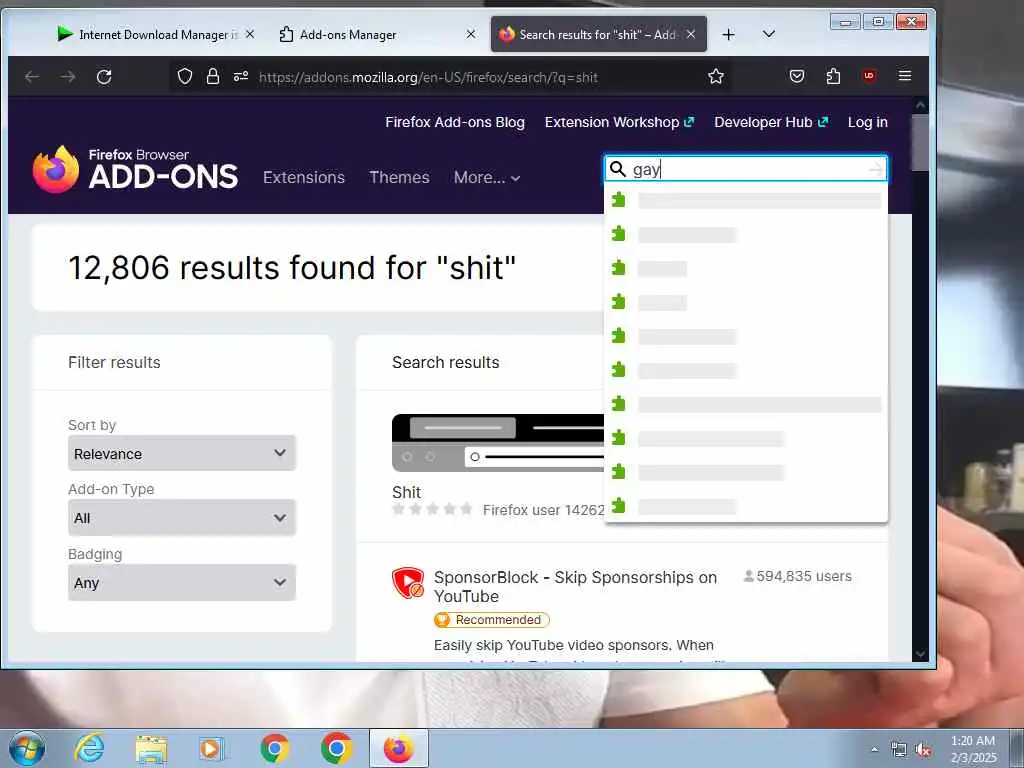Screen dimensions: 1024x768
Task: Submit search with arrow button
Action: tap(875, 170)
